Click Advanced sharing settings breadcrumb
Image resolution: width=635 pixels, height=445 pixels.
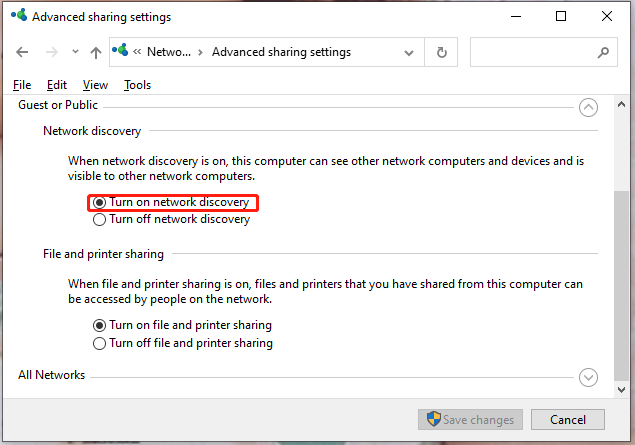click(281, 52)
